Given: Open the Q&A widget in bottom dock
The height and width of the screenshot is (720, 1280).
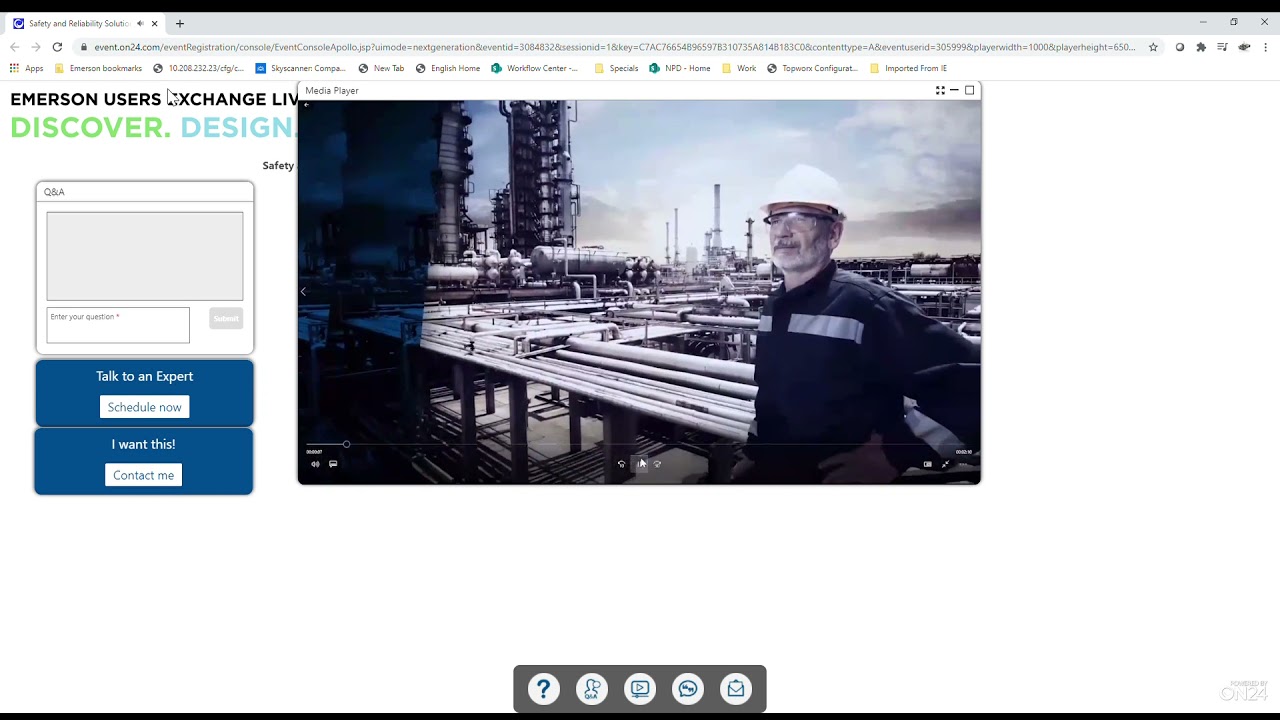Looking at the screenshot, I should point(592,689).
